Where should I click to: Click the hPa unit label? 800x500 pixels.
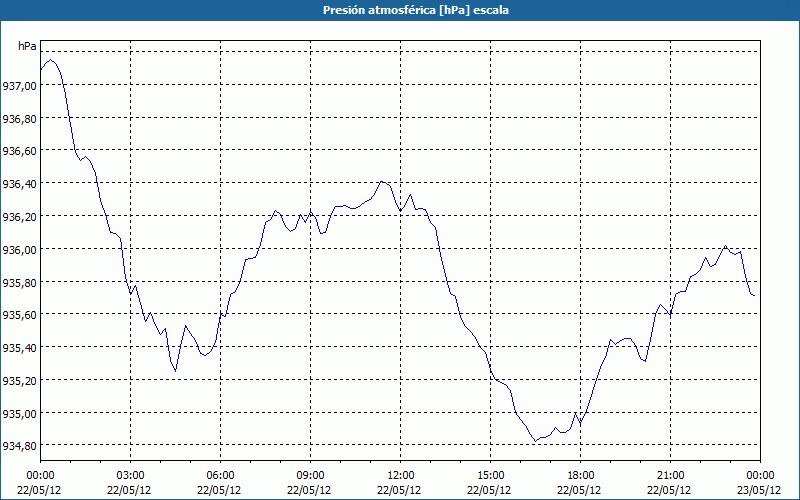coord(27,46)
